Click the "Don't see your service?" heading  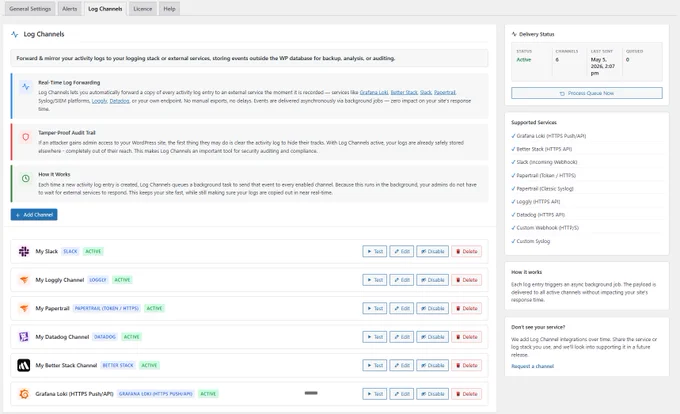[538, 327]
